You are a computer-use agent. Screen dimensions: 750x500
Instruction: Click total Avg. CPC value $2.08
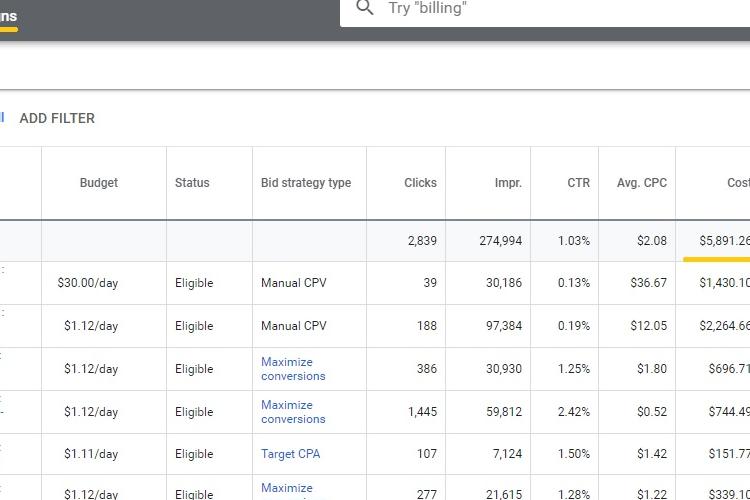[x=651, y=241]
